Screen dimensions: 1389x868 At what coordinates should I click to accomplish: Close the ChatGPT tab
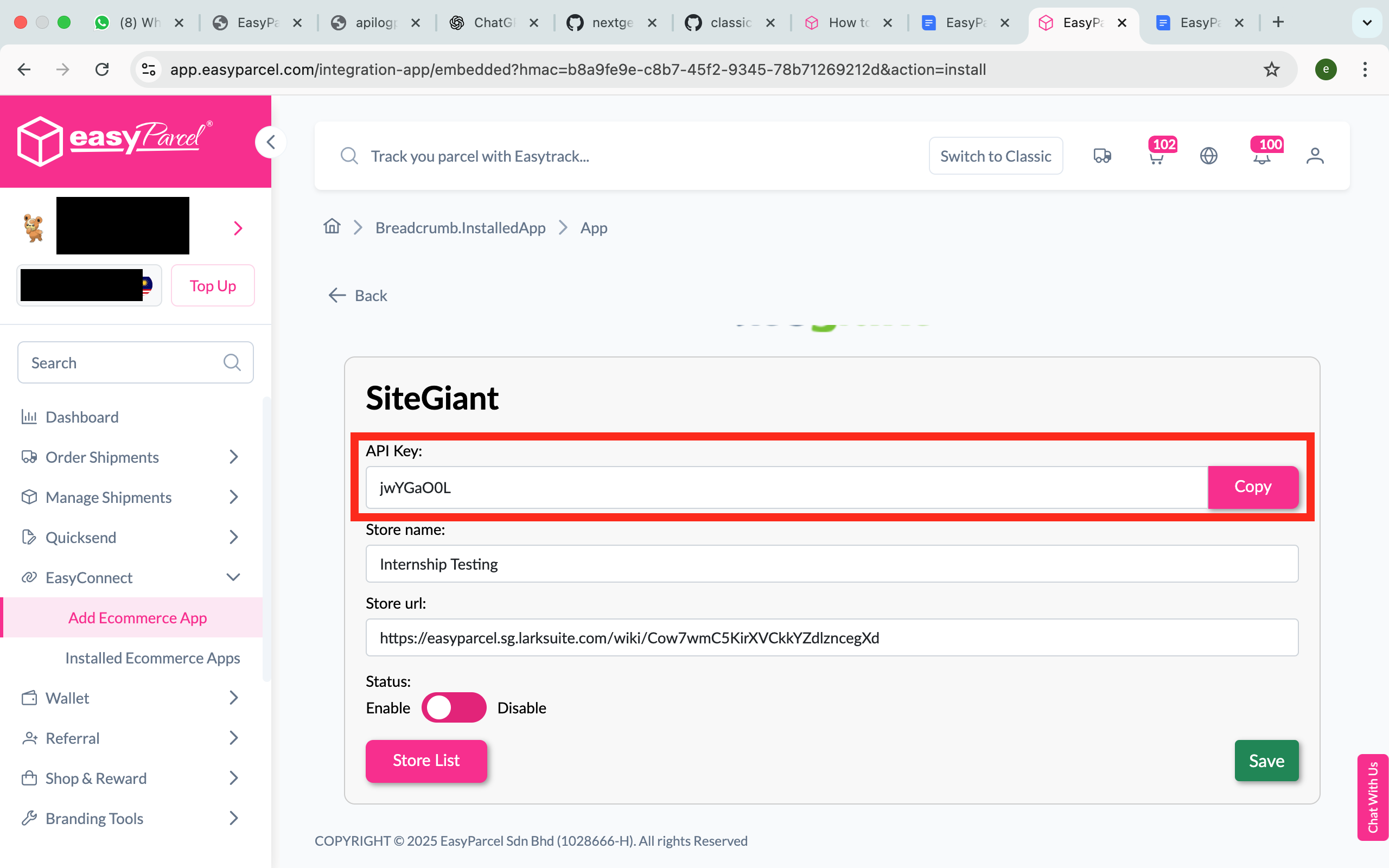534,22
